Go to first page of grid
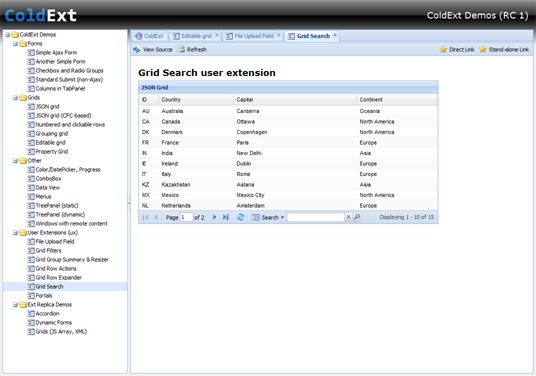The image size is (536, 376). pyautogui.click(x=145, y=217)
